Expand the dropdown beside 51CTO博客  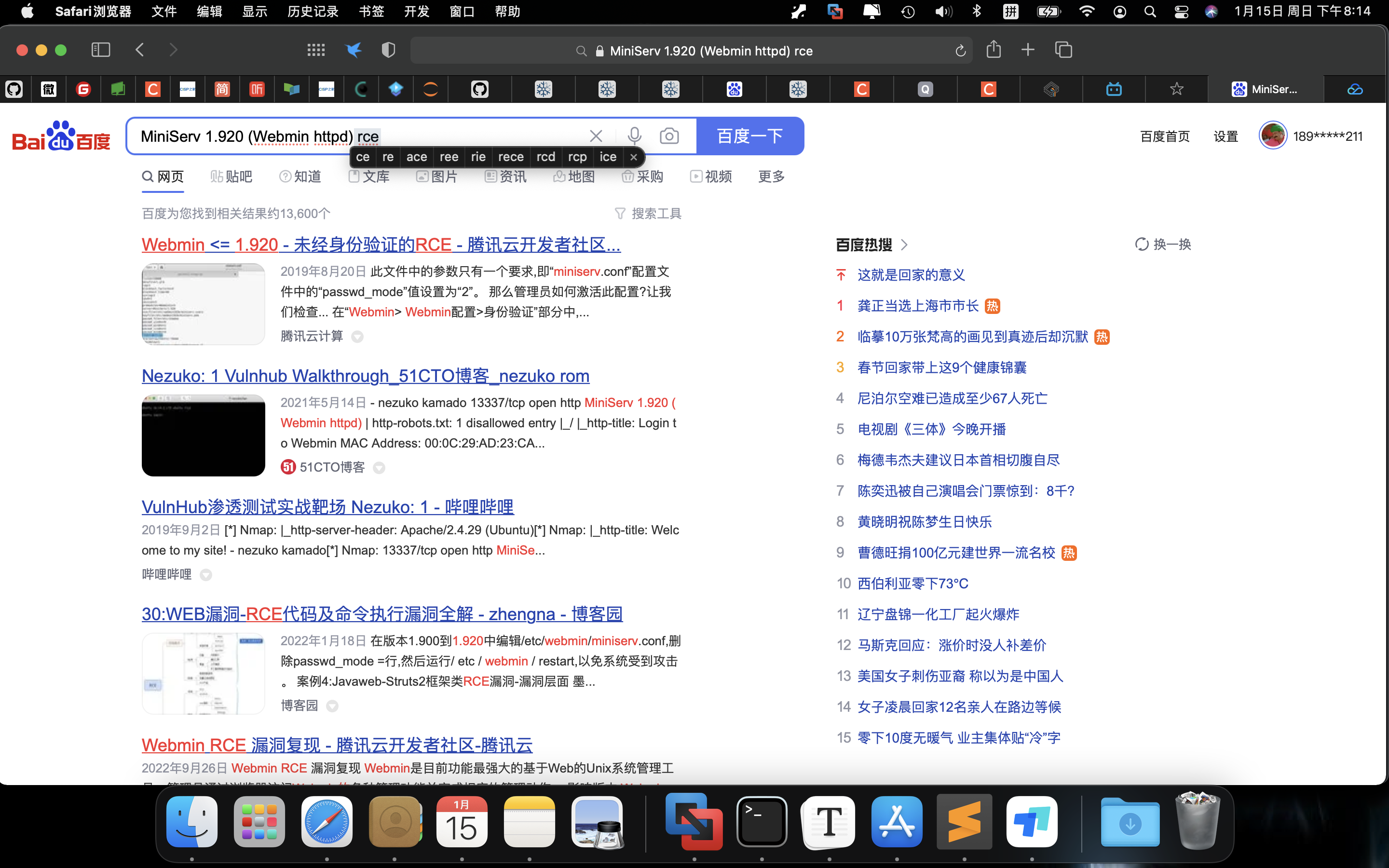[379, 468]
